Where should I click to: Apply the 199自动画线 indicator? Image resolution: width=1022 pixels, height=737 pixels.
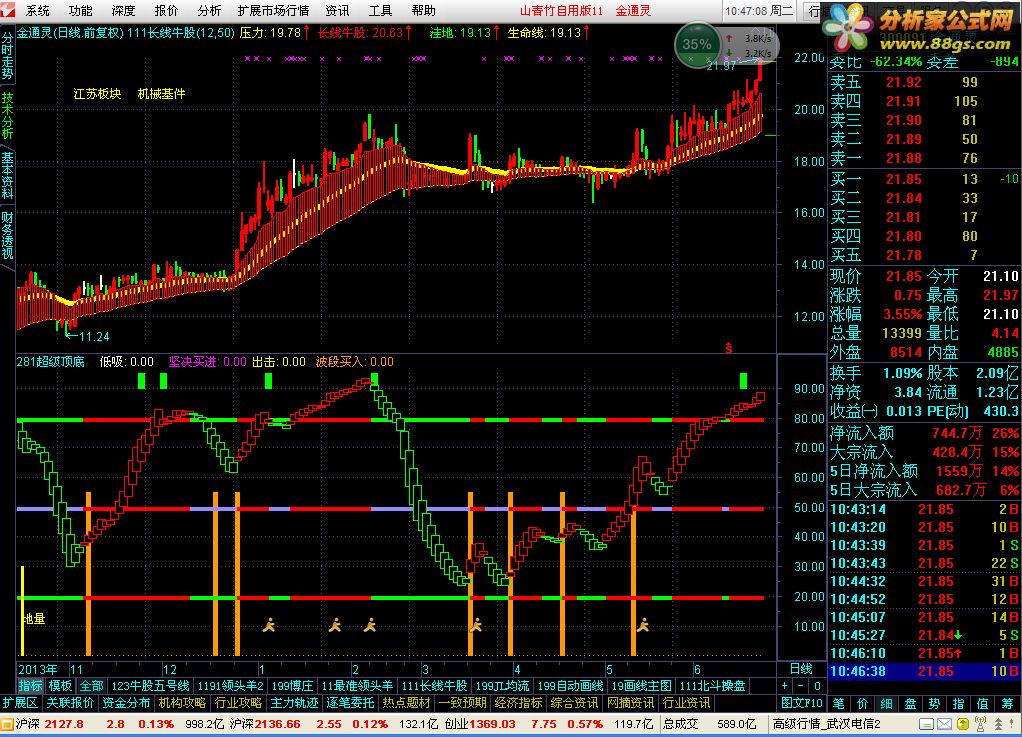(570, 686)
